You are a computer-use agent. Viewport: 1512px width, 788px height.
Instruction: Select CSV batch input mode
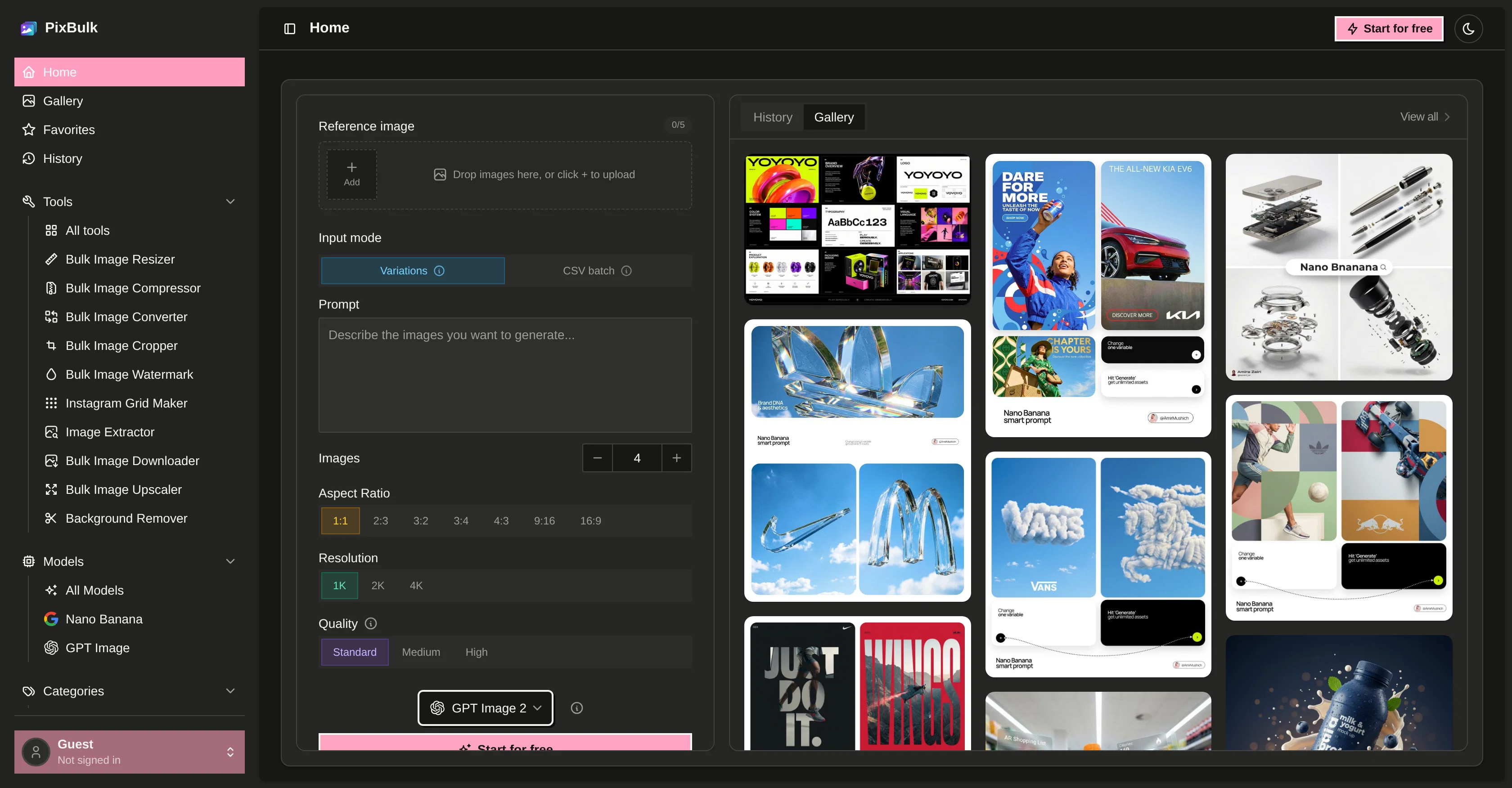pos(597,270)
